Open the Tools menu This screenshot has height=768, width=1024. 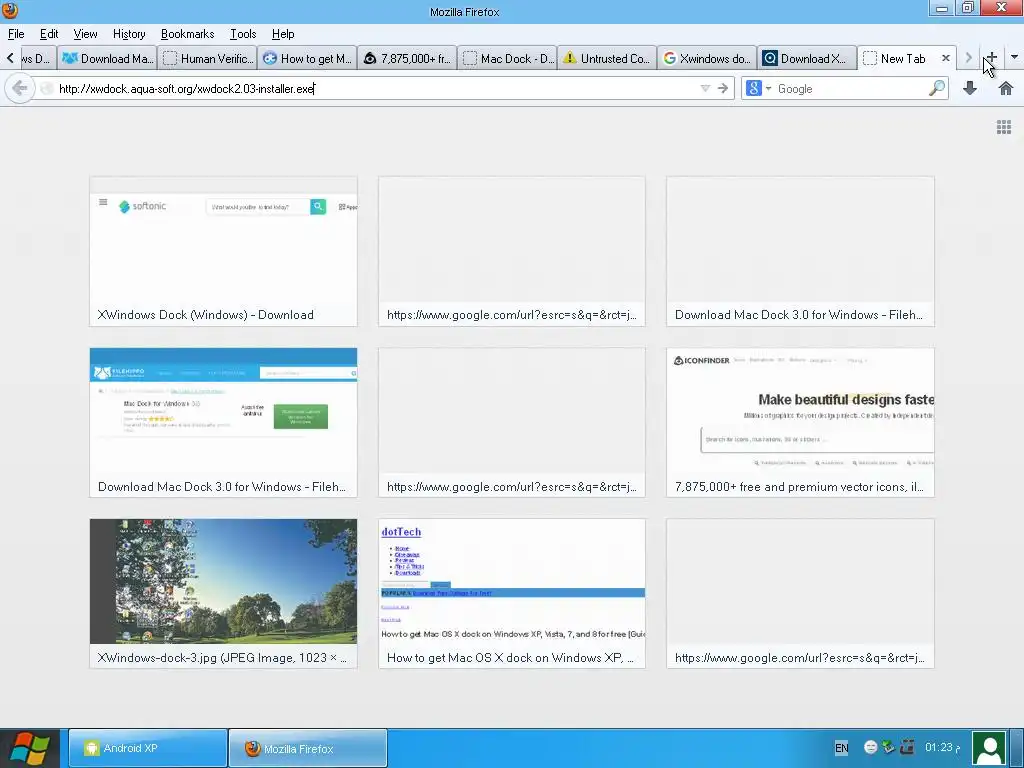[x=243, y=34]
